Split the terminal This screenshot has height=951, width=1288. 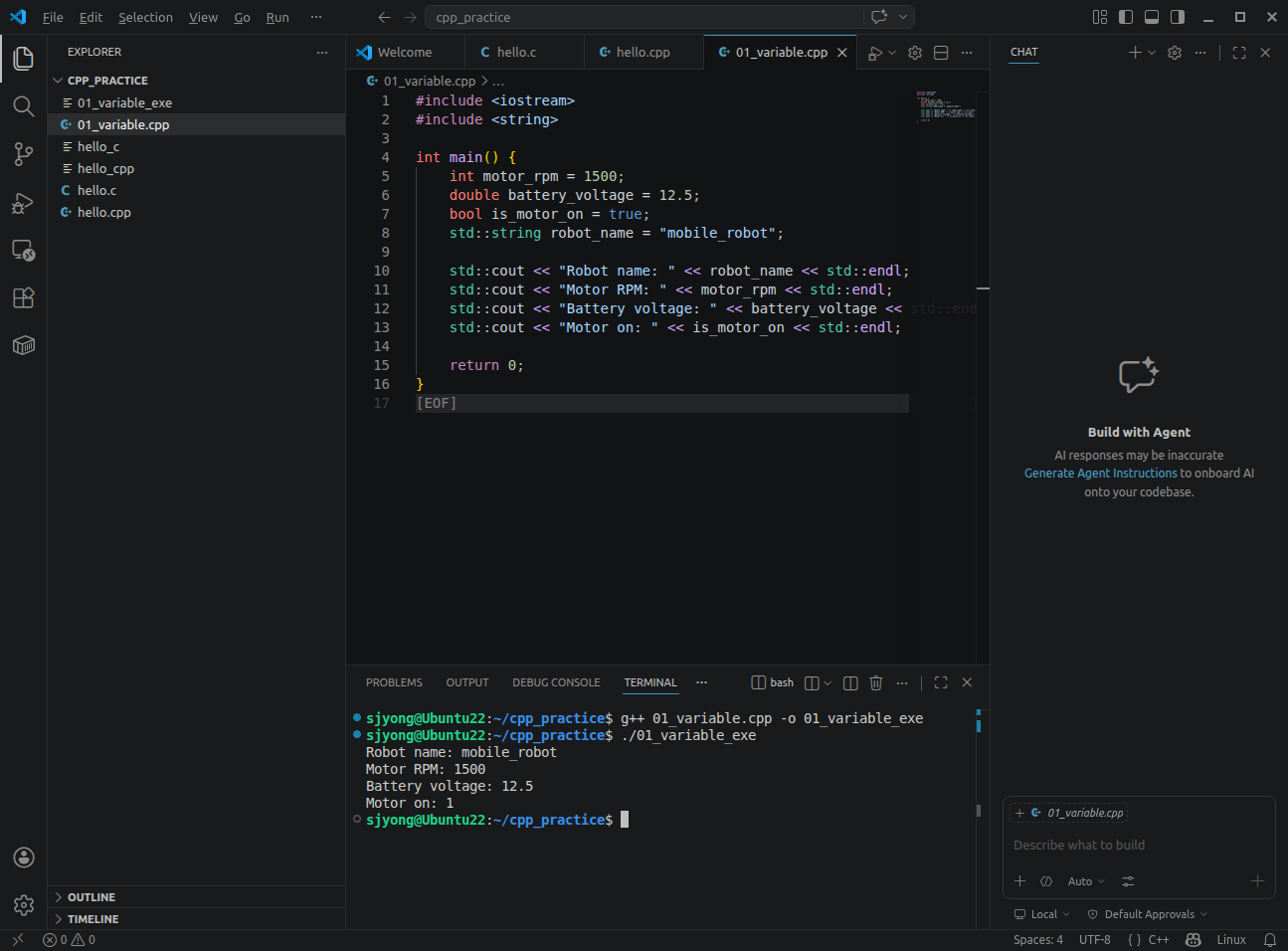coord(850,682)
